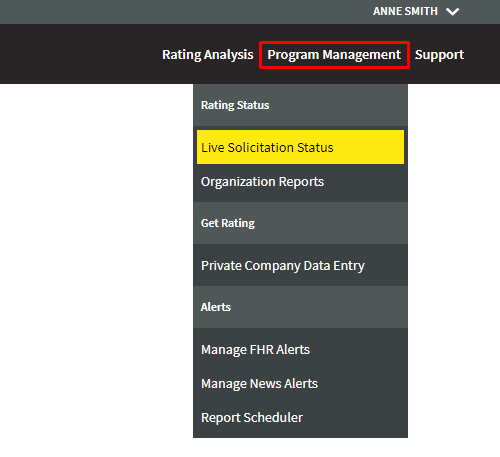500x457 pixels.
Task: Expand the ANNE SMITH chevron arrow
Action: pyautogui.click(x=453, y=12)
